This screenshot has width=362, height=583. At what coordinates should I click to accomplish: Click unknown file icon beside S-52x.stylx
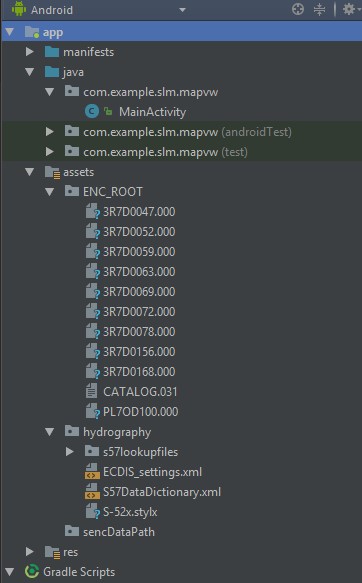93,512
